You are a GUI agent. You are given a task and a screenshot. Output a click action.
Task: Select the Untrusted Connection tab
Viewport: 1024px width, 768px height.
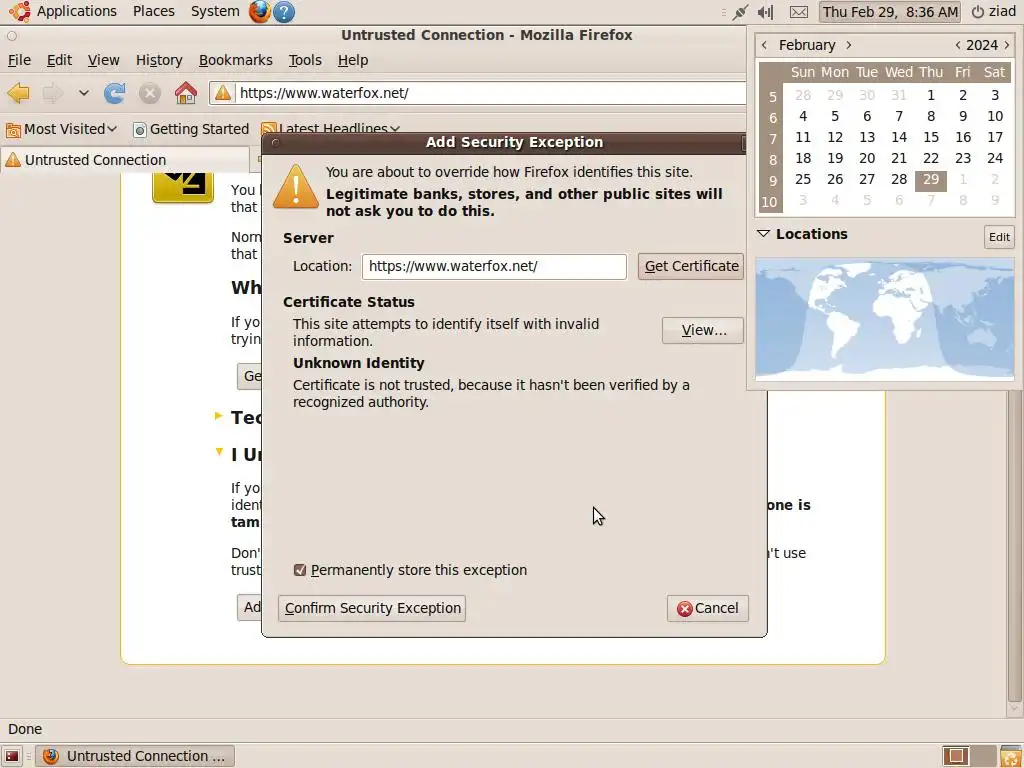[x=125, y=160]
